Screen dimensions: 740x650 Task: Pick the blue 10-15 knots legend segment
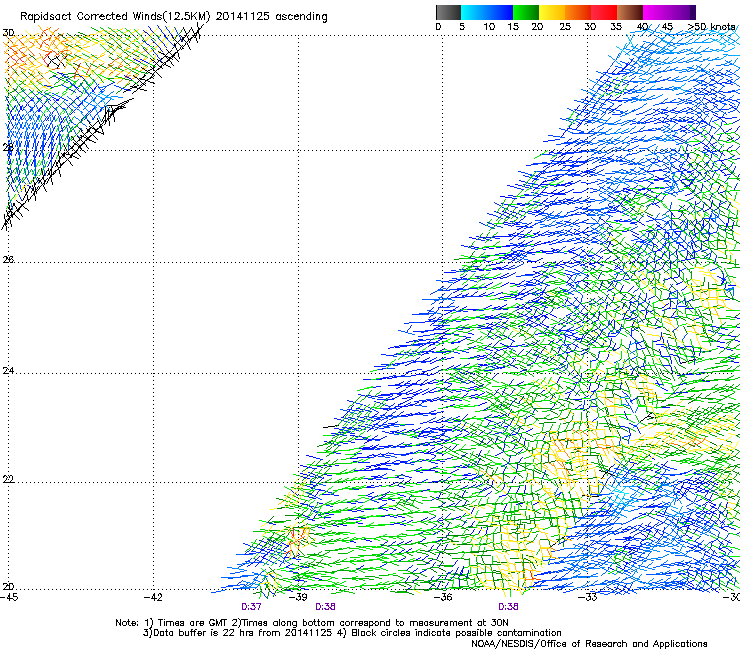pyautogui.click(x=500, y=12)
